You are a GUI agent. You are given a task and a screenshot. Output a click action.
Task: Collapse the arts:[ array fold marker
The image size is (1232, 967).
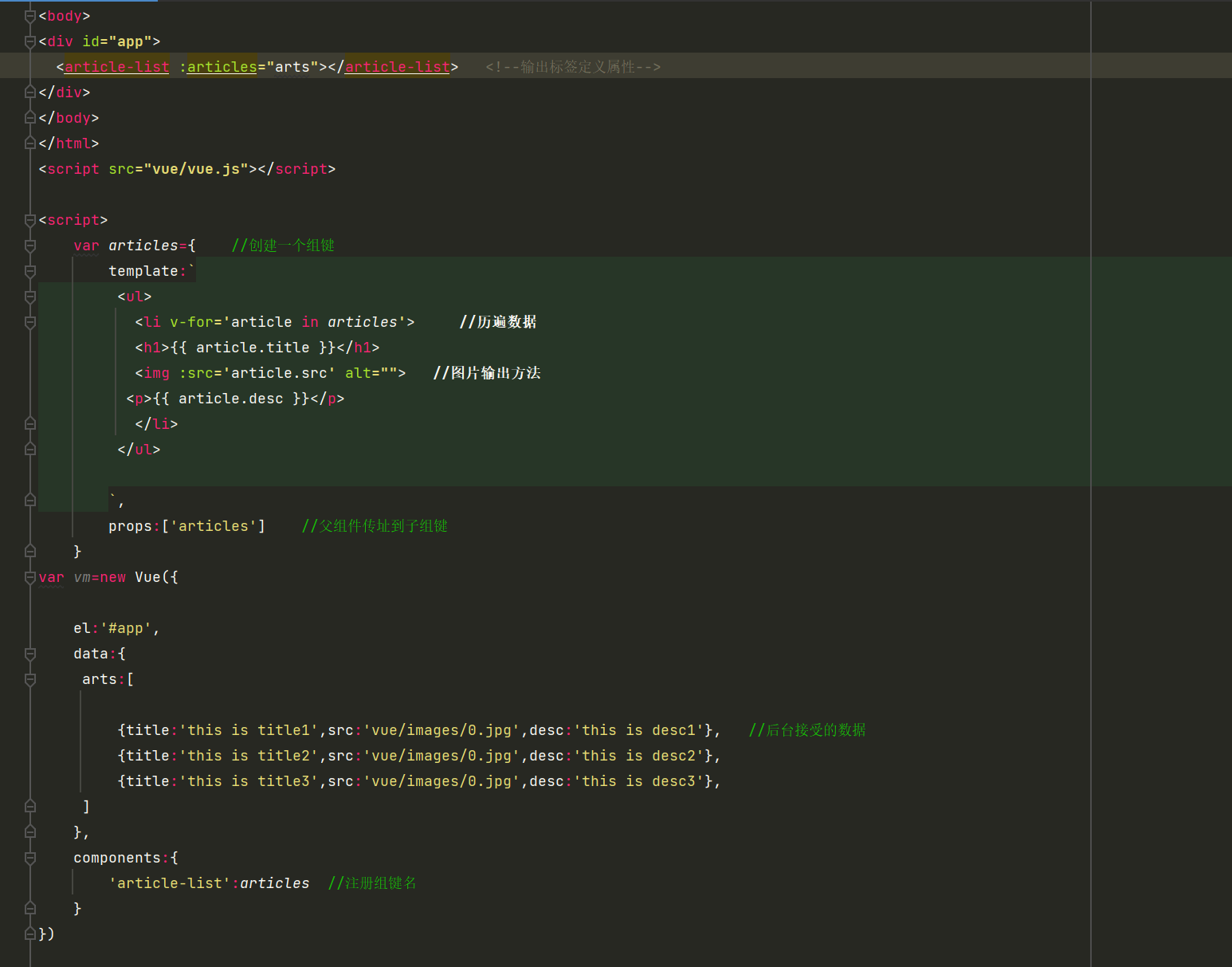pos(30,679)
